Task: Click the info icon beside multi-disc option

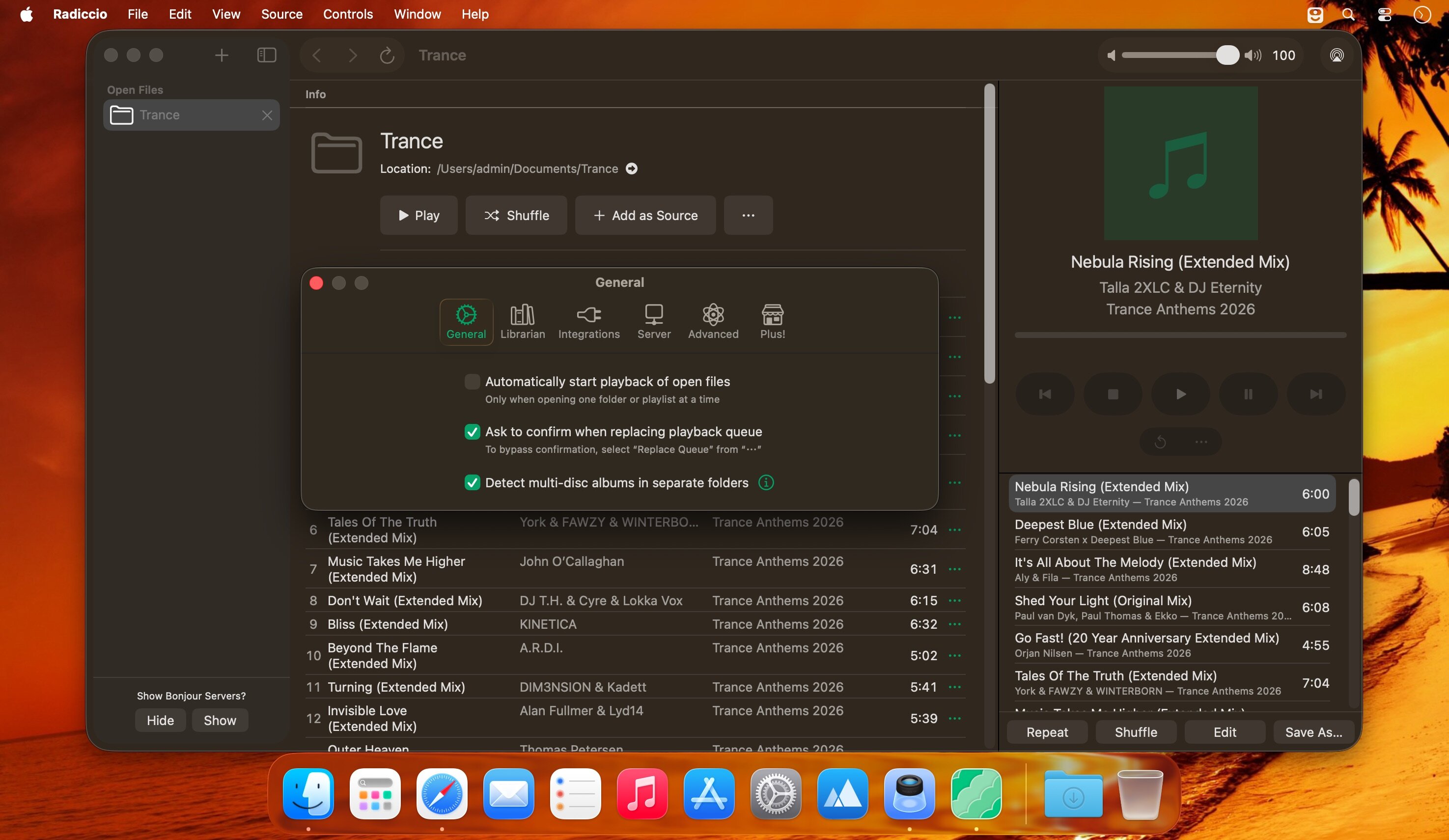Action: click(x=766, y=482)
